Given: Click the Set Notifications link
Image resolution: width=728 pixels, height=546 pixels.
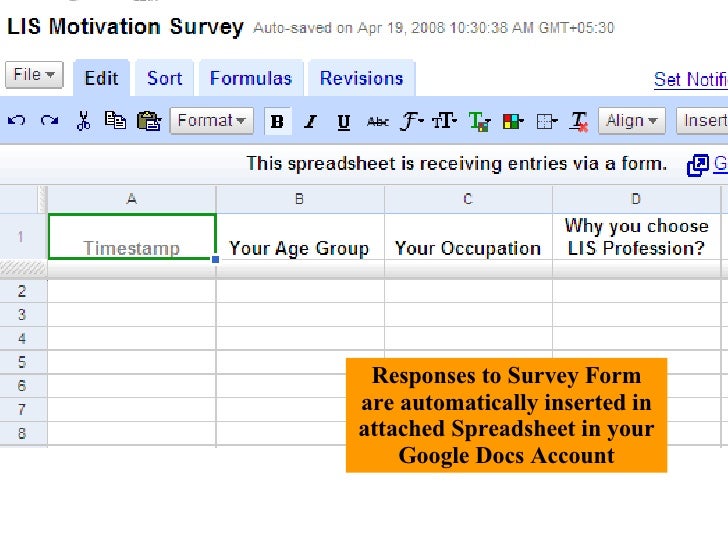Looking at the screenshot, I should pyautogui.click(x=691, y=80).
